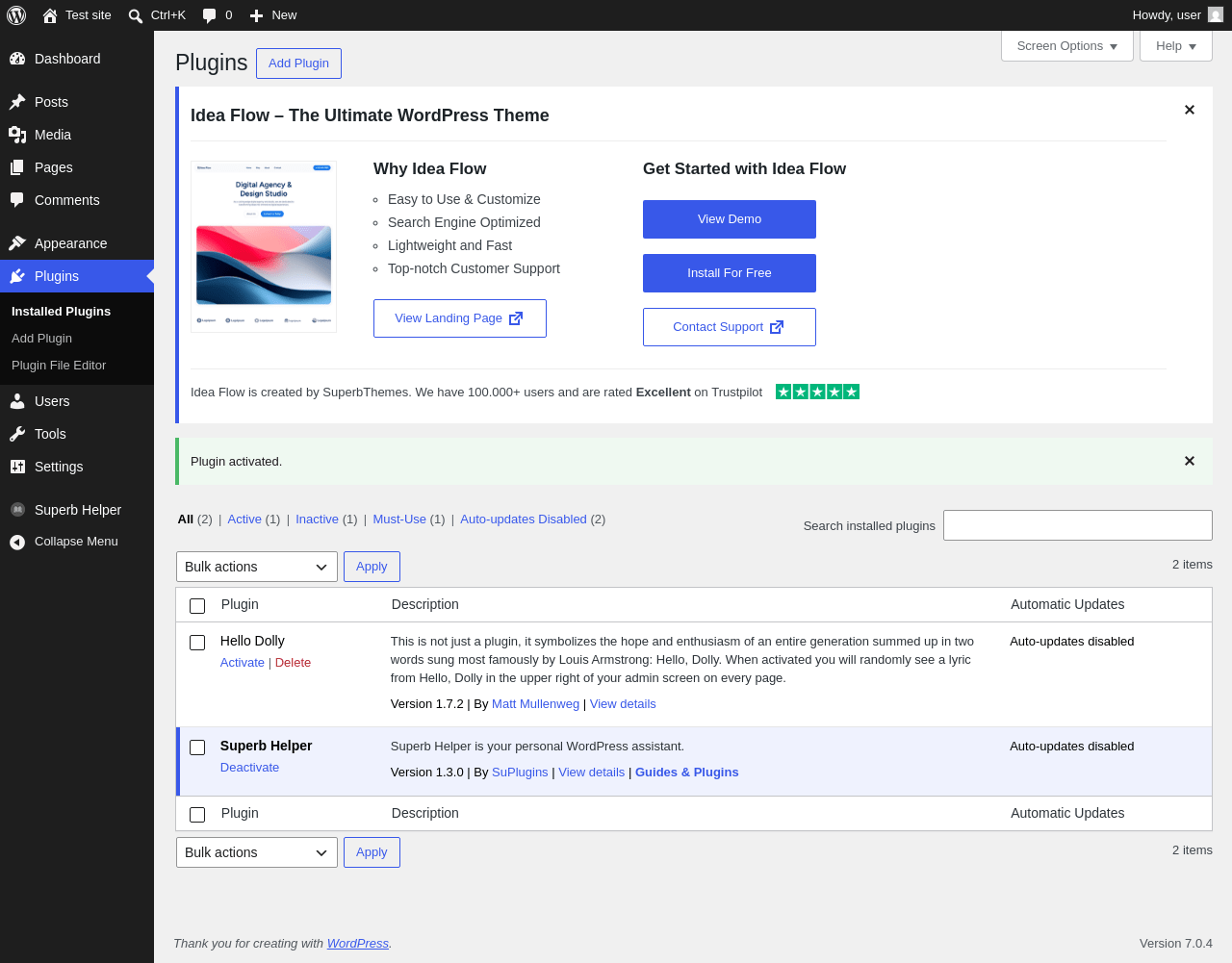Screen dimensions: 1232x963
Task: Click the View Demo button
Action: pos(730,219)
